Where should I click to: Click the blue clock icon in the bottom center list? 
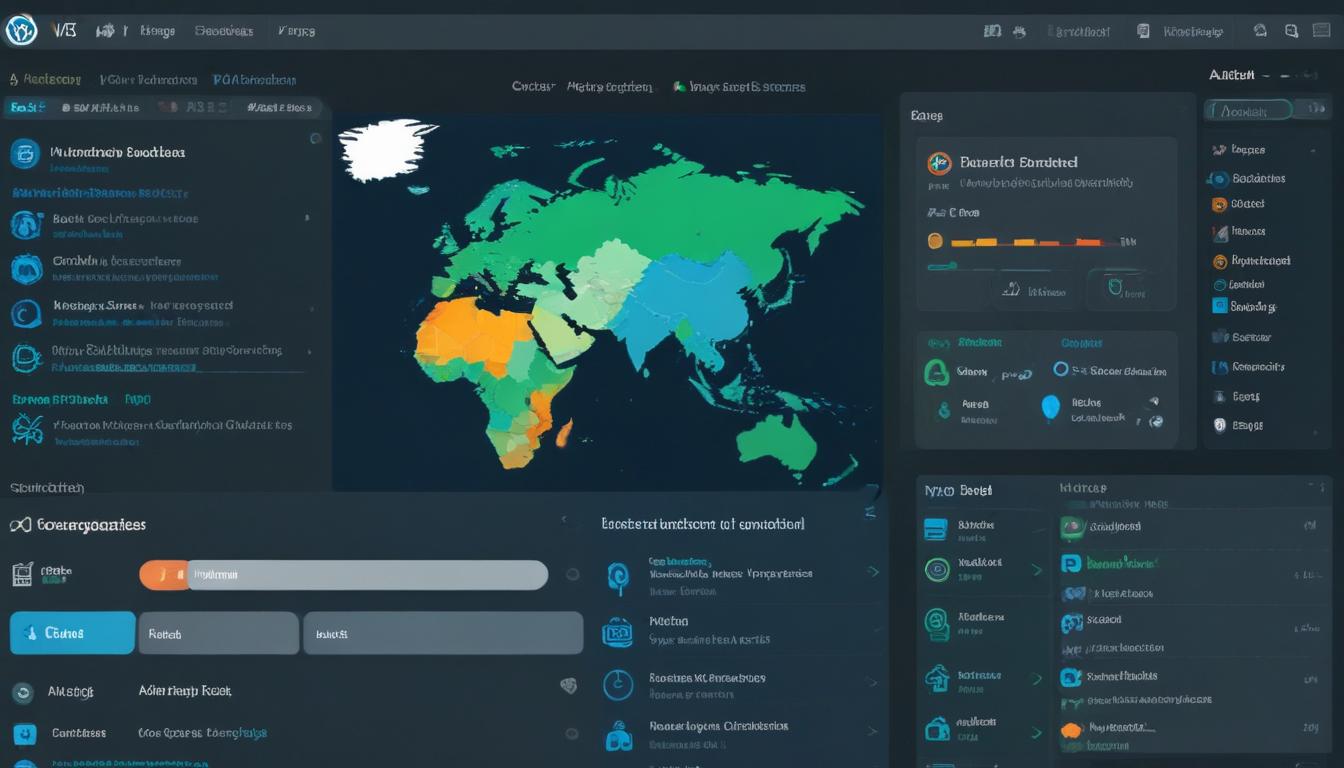coord(618,685)
